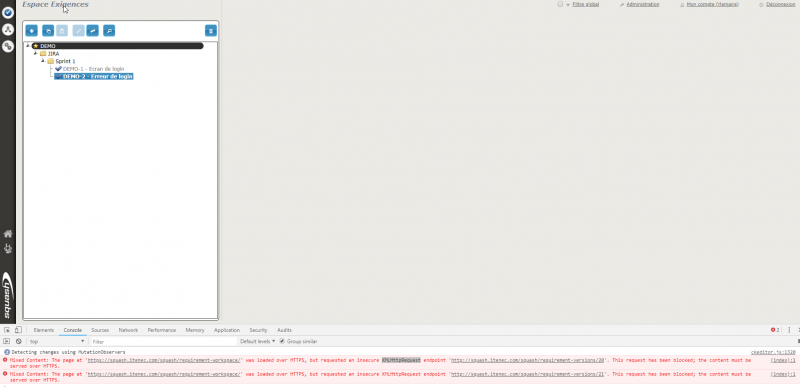Go to the home icon in sidebar
Image resolution: width=800 pixels, height=387 pixels.
click(x=8, y=234)
